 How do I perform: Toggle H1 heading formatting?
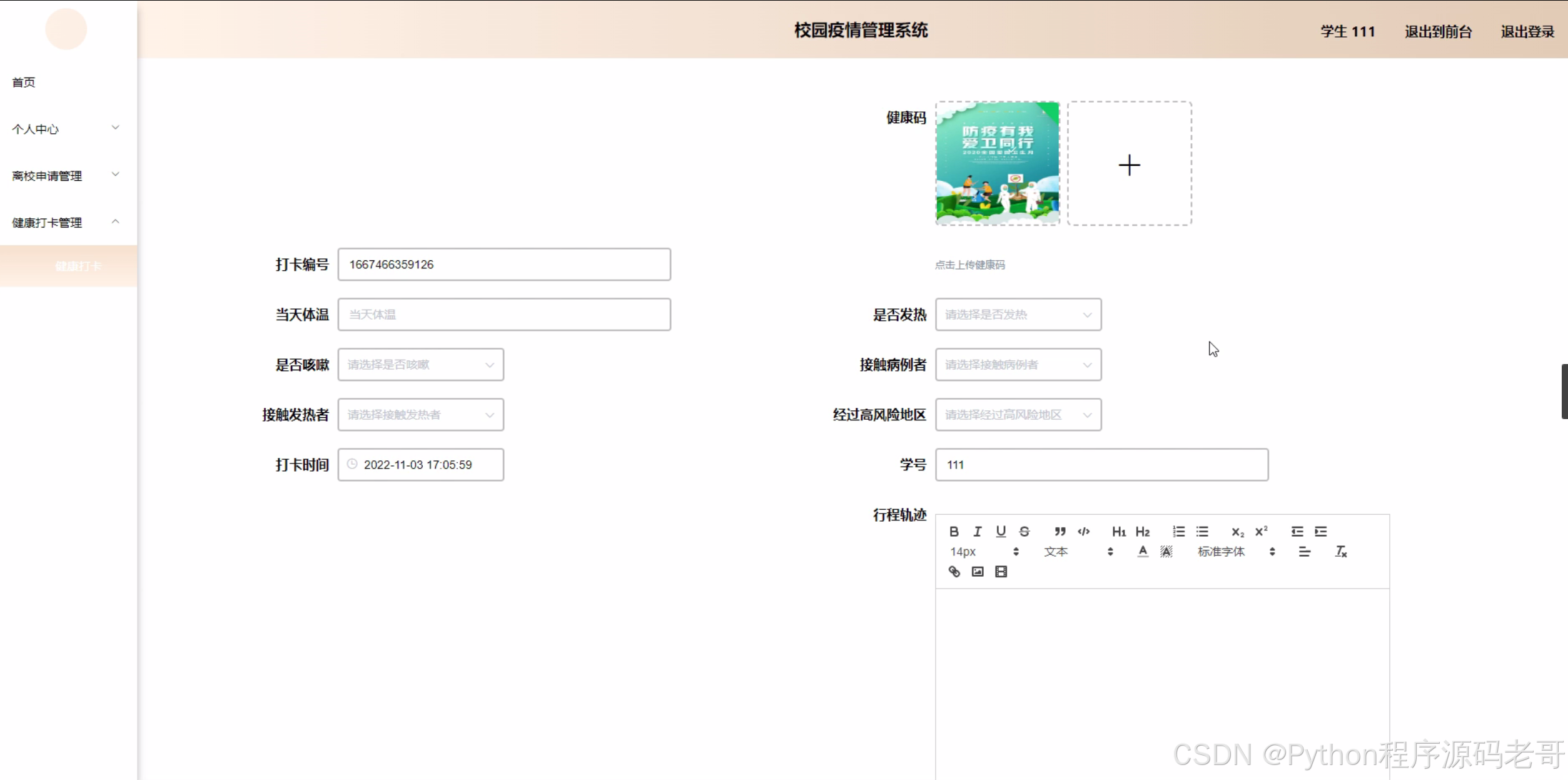click(x=1118, y=532)
